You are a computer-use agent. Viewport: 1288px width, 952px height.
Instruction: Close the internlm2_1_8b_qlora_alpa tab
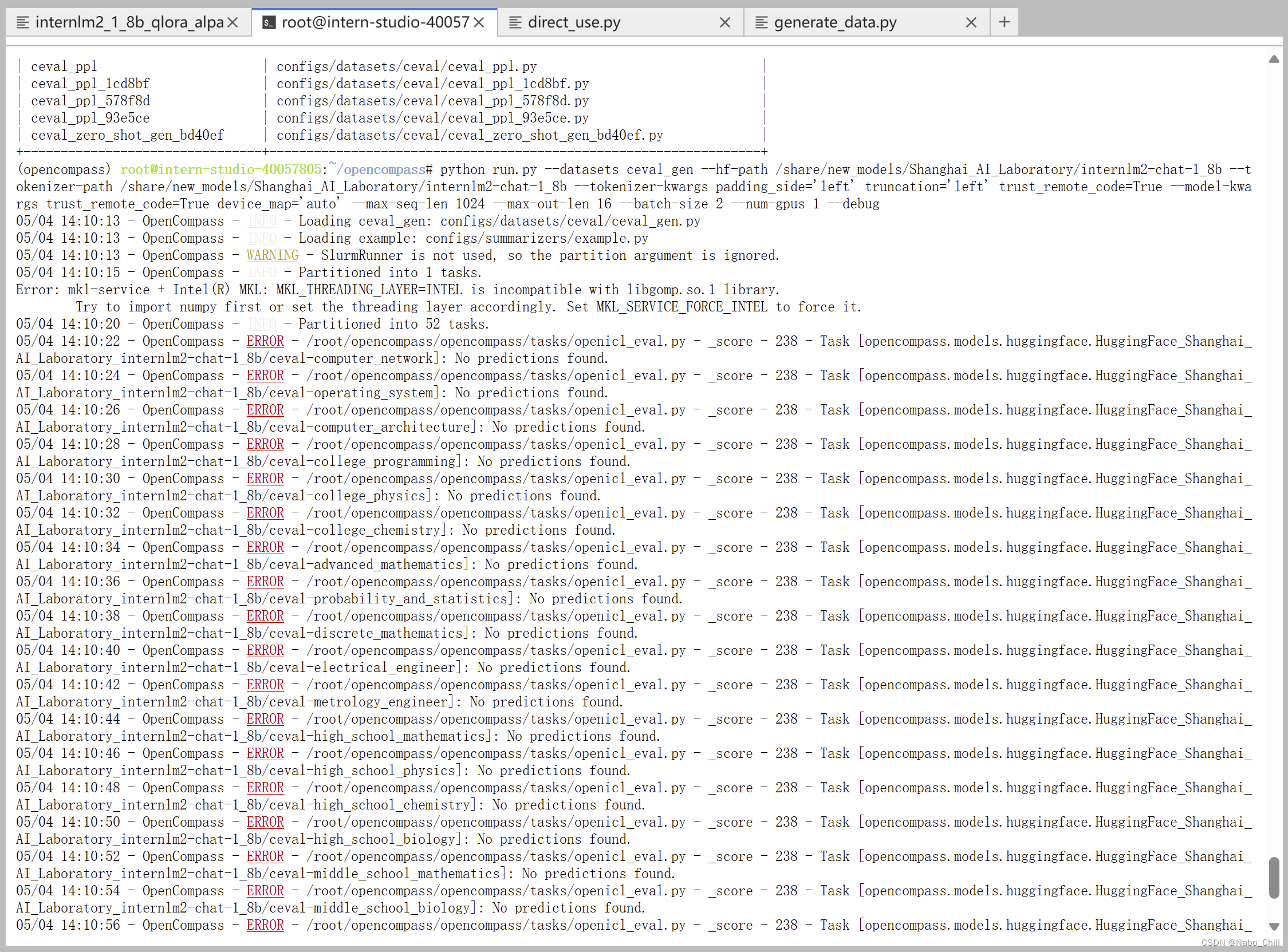pos(233,22)
